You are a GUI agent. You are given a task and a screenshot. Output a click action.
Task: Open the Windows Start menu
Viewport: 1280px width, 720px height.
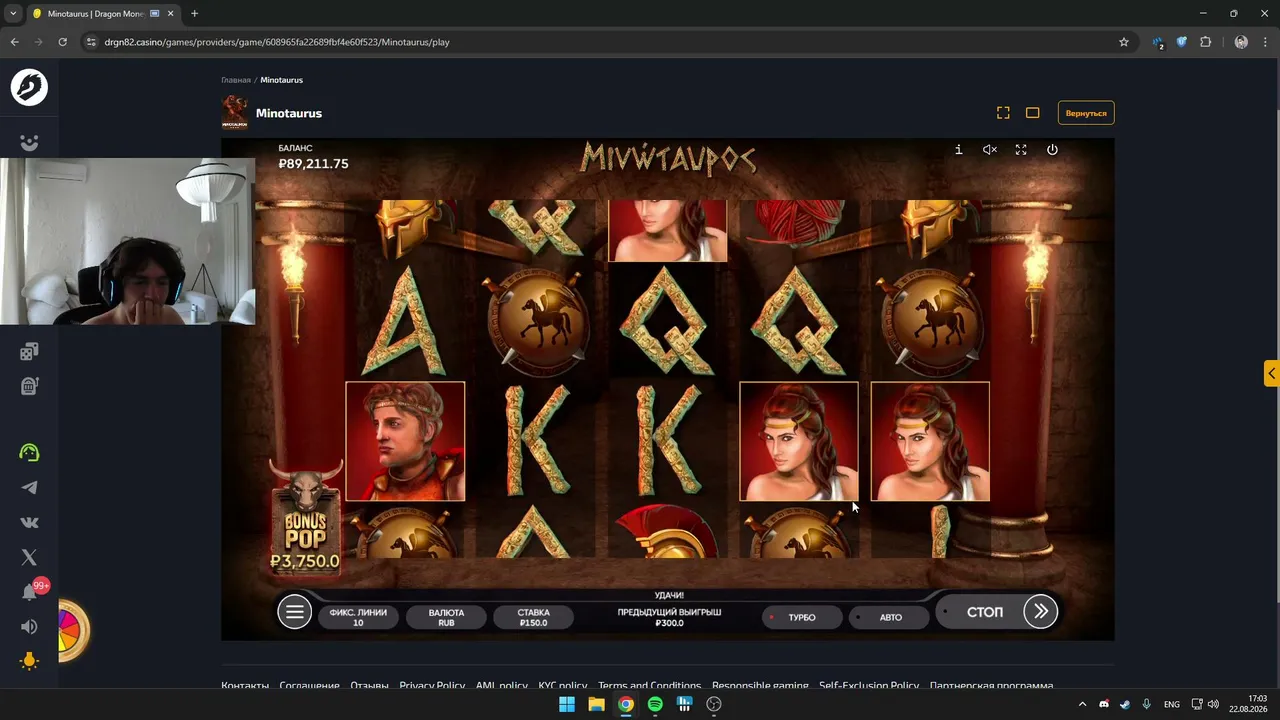(x=566, y=704)
